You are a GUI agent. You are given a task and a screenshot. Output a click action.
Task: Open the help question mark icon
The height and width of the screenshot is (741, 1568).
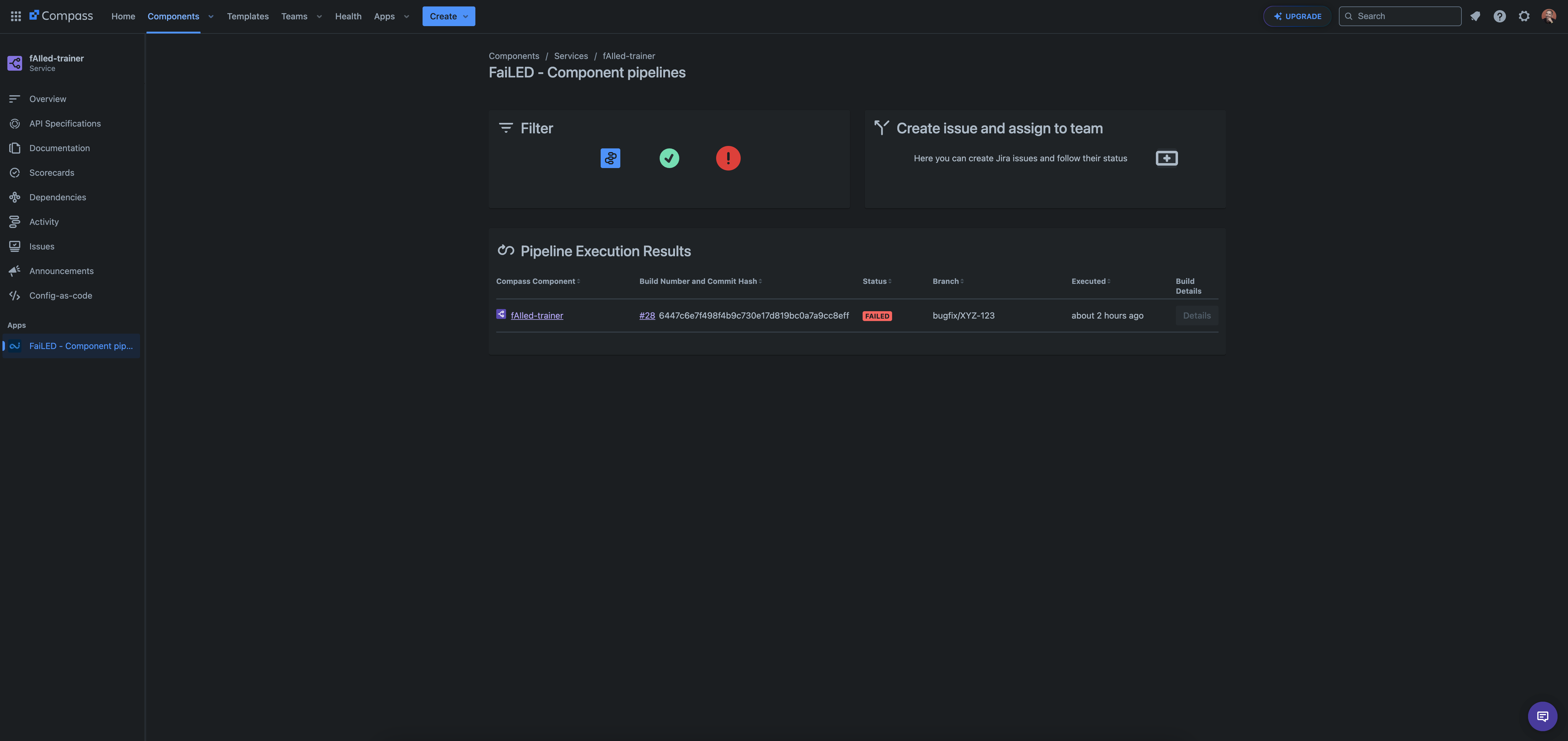[1499, 17]
